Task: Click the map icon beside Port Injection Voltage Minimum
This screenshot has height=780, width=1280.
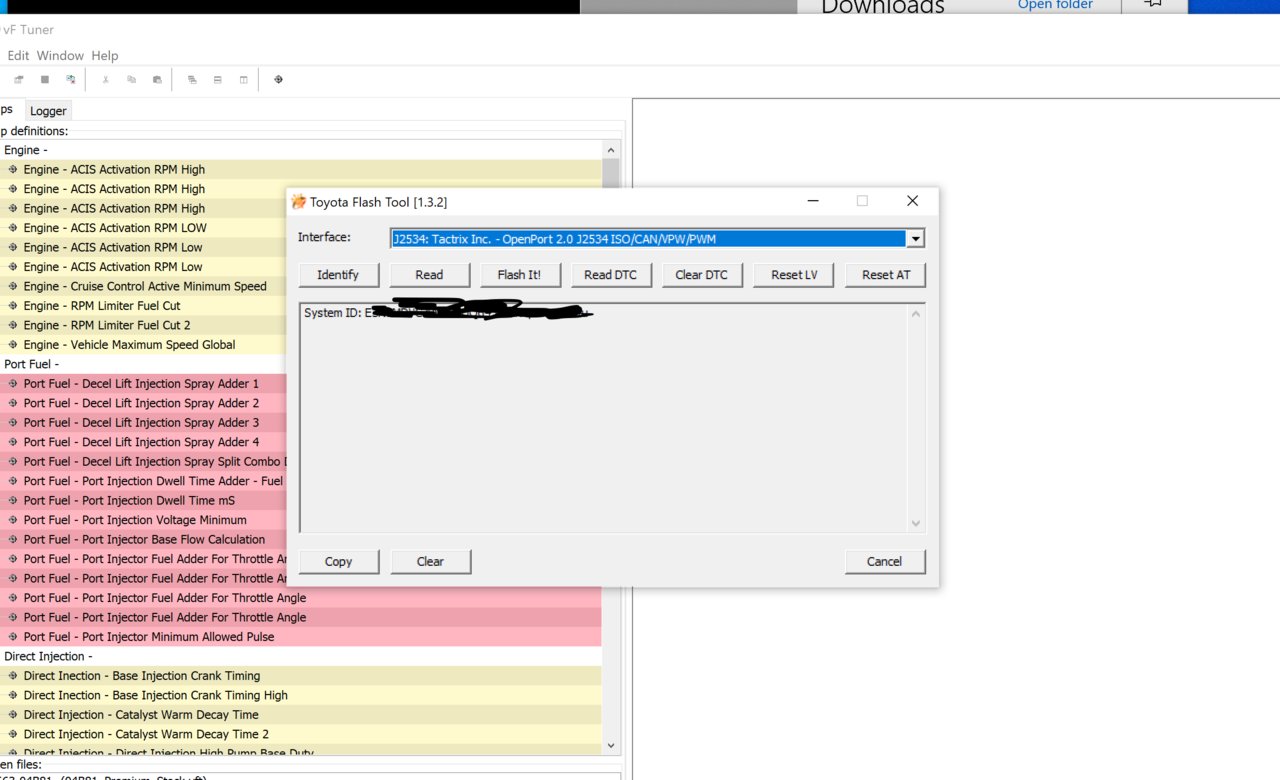Action: (x=13, y=520)
